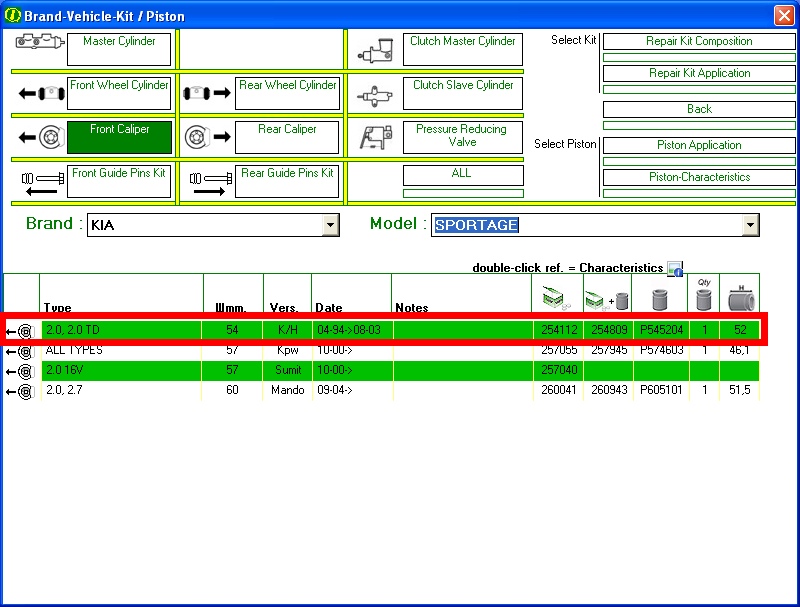Expand the Model dropdown arrow
Viewport: 800px width, 607px height.
[x=750, y=226]
